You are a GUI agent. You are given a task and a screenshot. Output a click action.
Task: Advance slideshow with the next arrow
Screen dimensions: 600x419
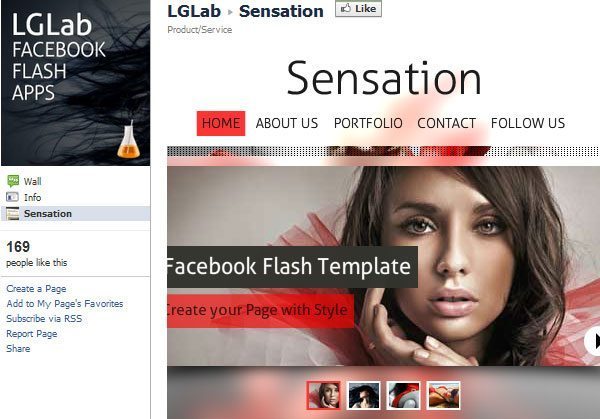pos(593,341)
